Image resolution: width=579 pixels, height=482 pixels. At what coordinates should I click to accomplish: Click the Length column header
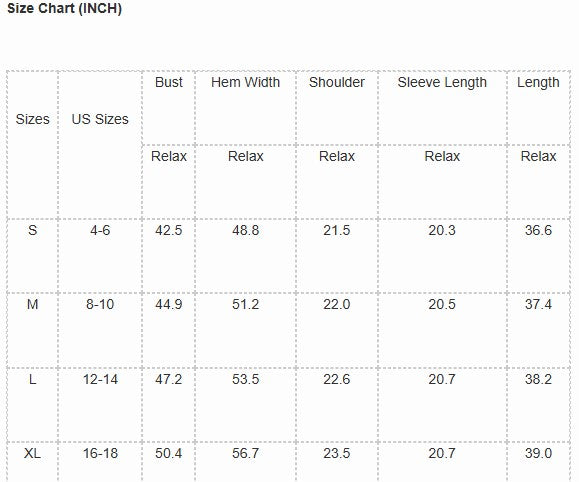point(538,82)
